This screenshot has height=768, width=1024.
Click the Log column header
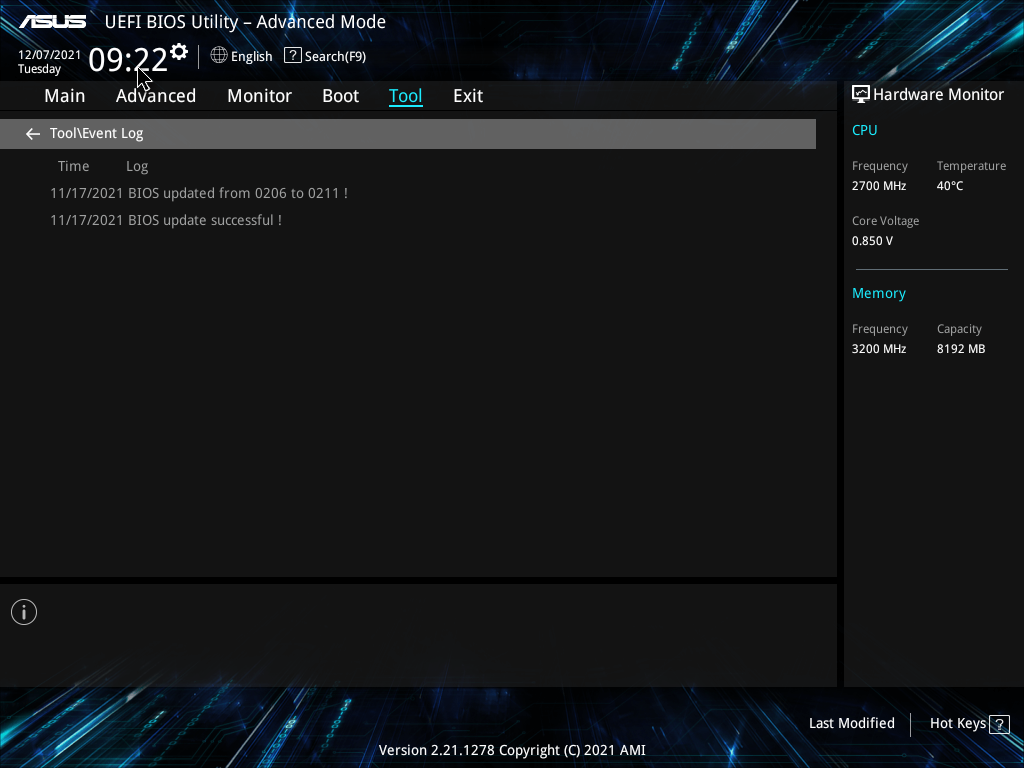click(x=137, y=167)
